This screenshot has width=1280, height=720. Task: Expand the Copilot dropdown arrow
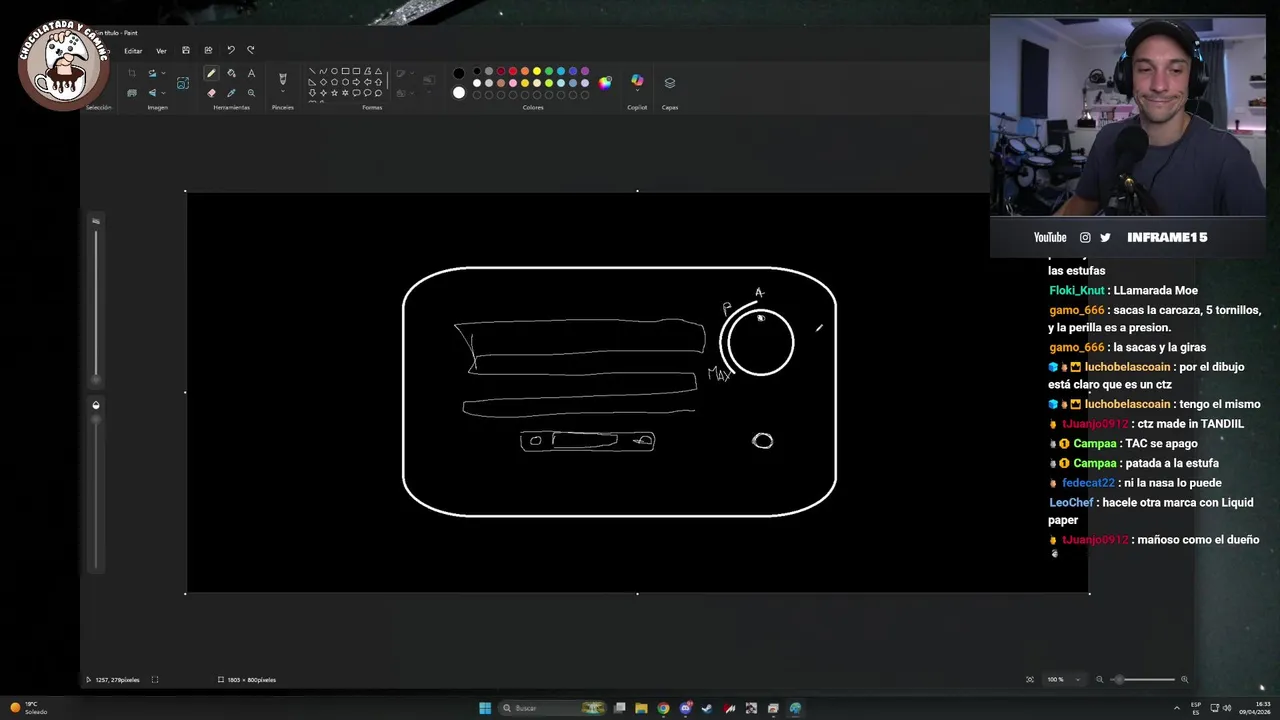click(637, 90)
